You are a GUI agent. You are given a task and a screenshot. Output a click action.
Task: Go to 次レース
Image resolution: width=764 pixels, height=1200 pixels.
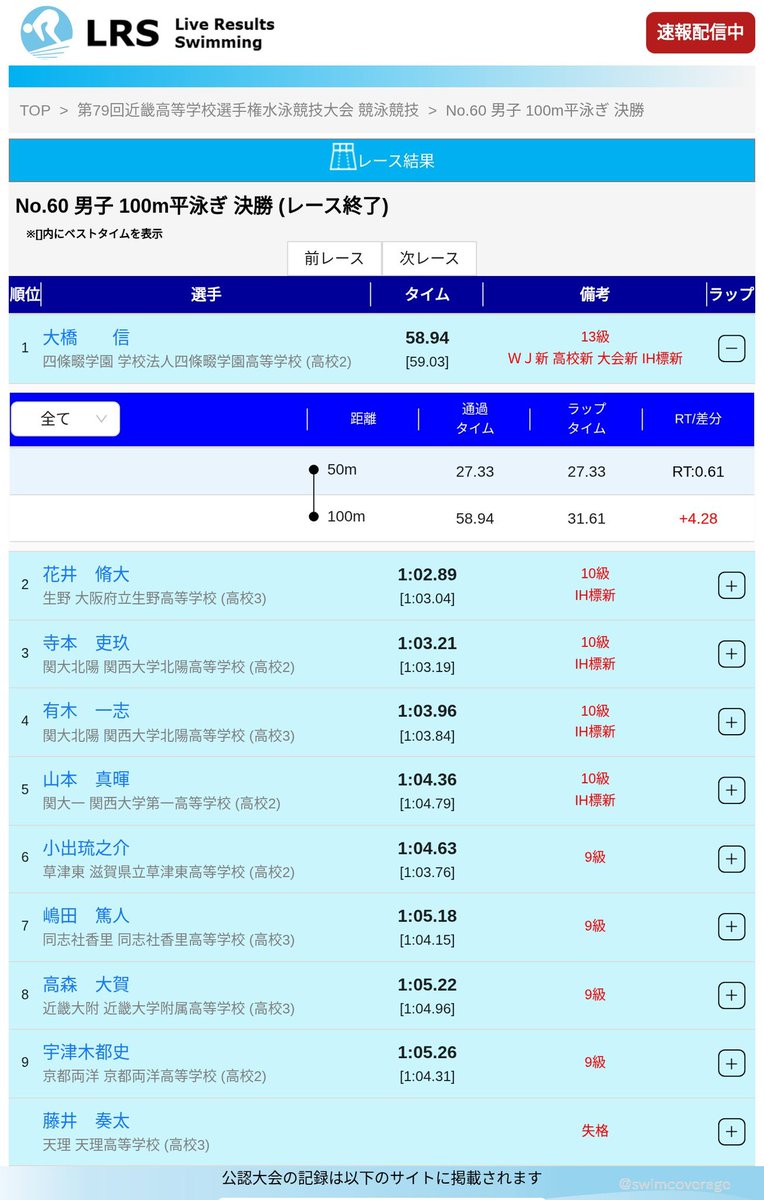(429, 258)
